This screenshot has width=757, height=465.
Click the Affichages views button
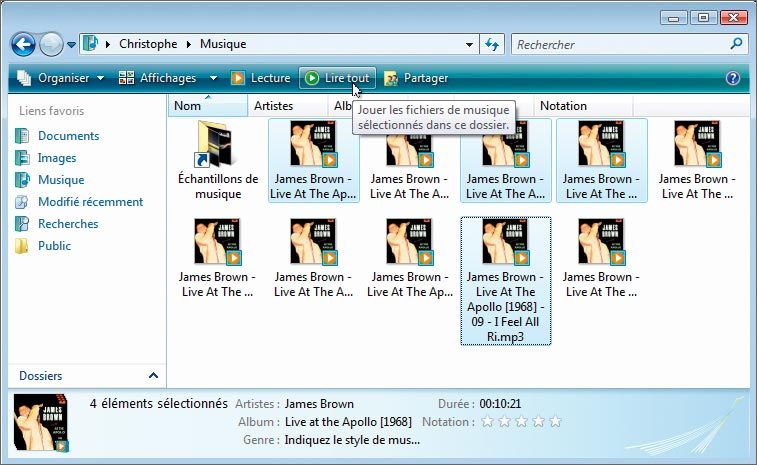coord(158,78)
